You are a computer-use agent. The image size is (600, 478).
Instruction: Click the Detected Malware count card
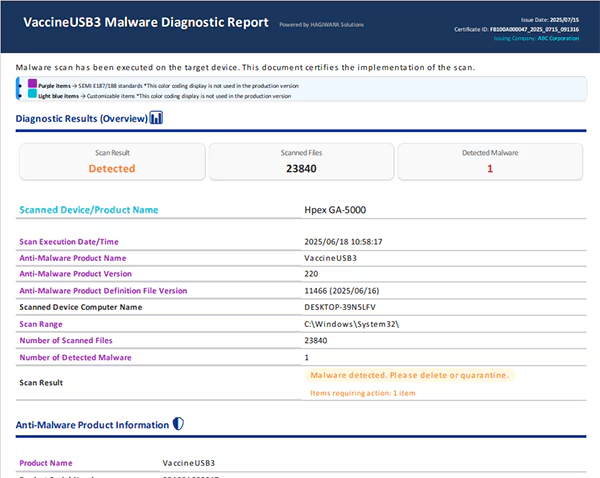490,162
